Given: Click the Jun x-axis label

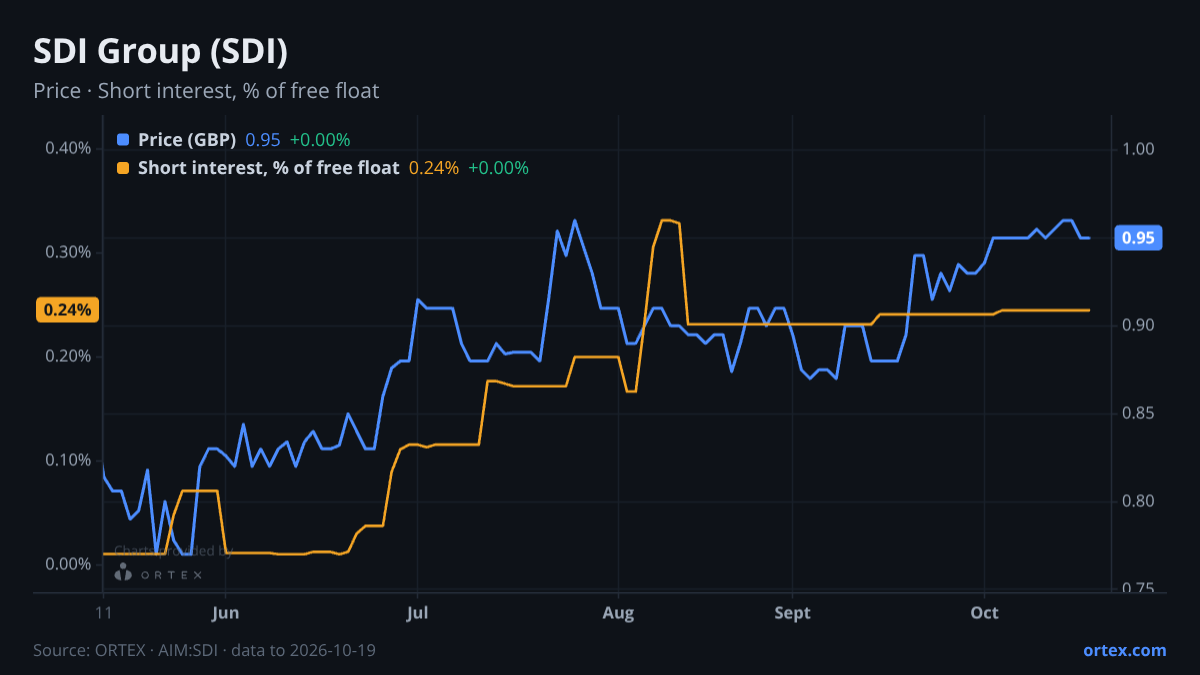Looking at the screenshot, I should 226,612.
